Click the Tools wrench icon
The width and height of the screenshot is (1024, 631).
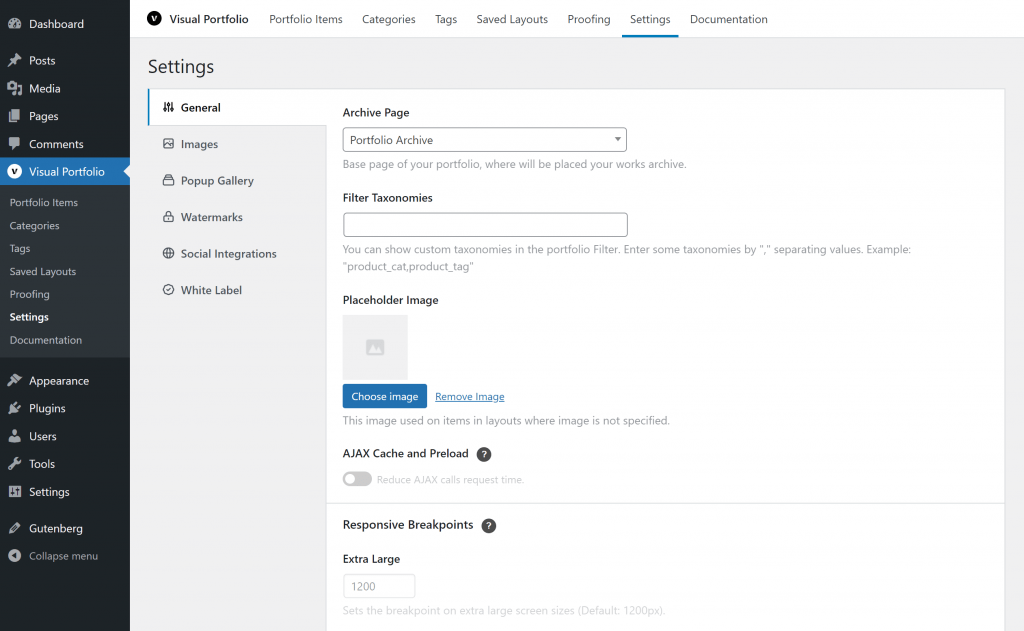[x=14, y=464]
